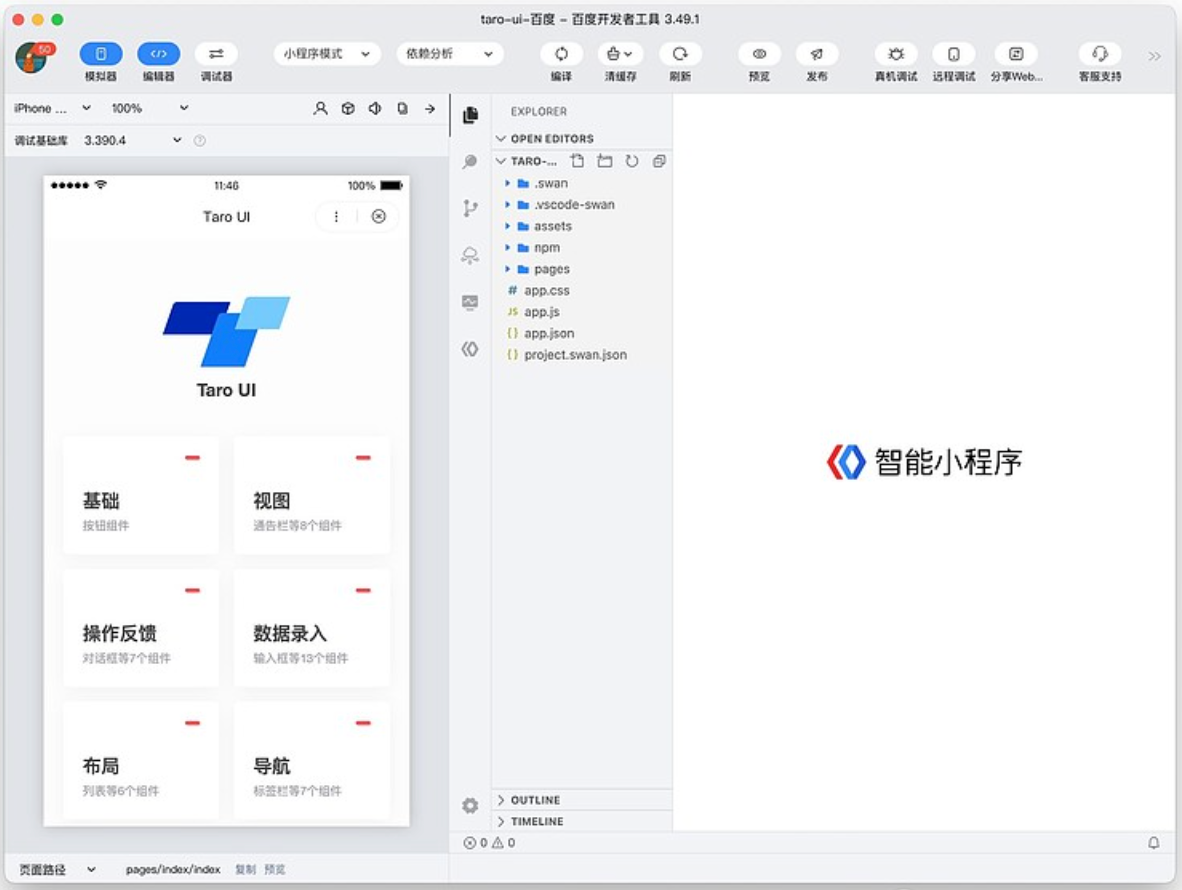Screen dimensions: 1182x890
Task: Open the iPhone device model dropdown
Action: coord(51,109)
